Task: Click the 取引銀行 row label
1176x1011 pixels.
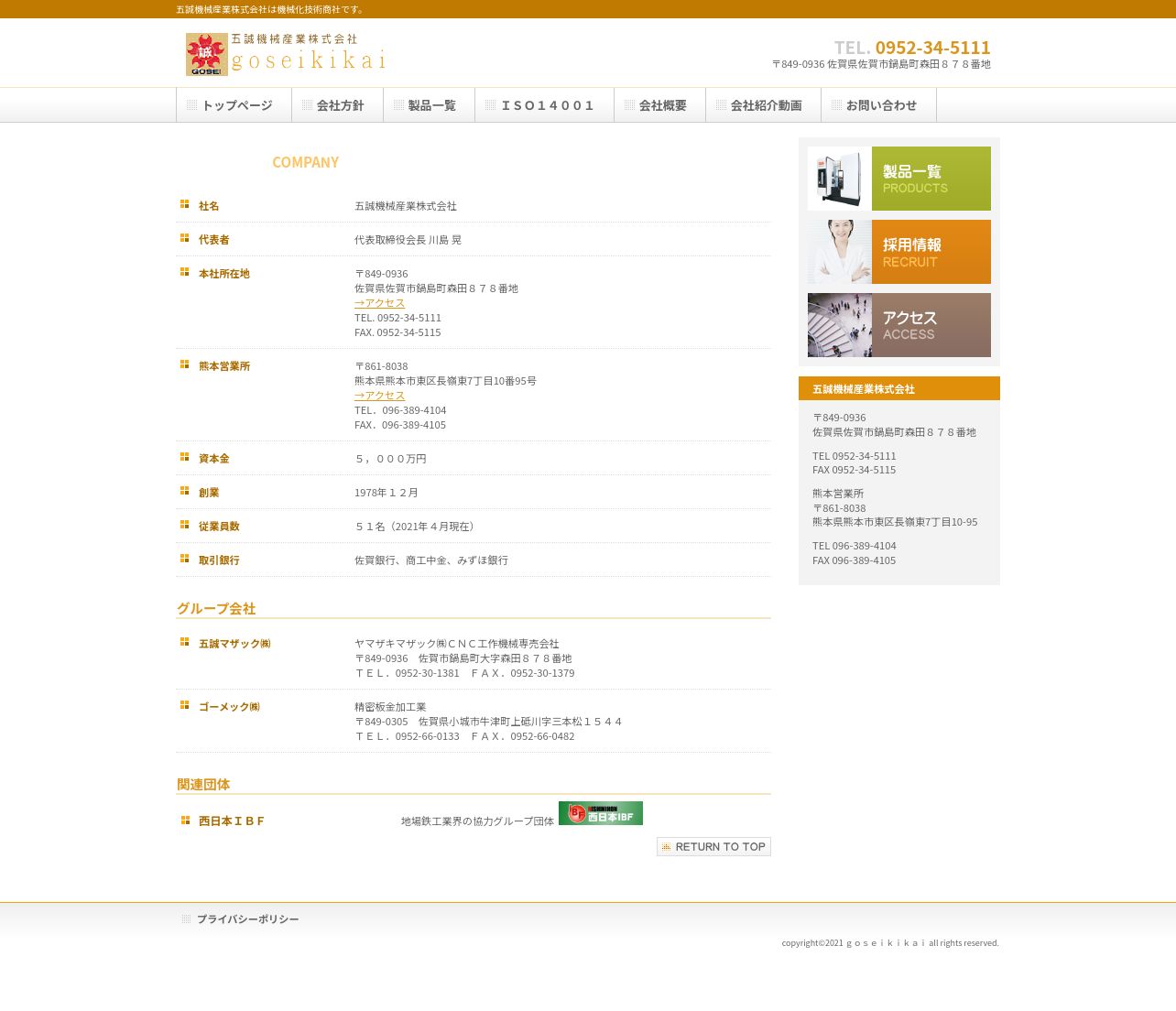Action: pyautogui.click(x=219, y=560)
